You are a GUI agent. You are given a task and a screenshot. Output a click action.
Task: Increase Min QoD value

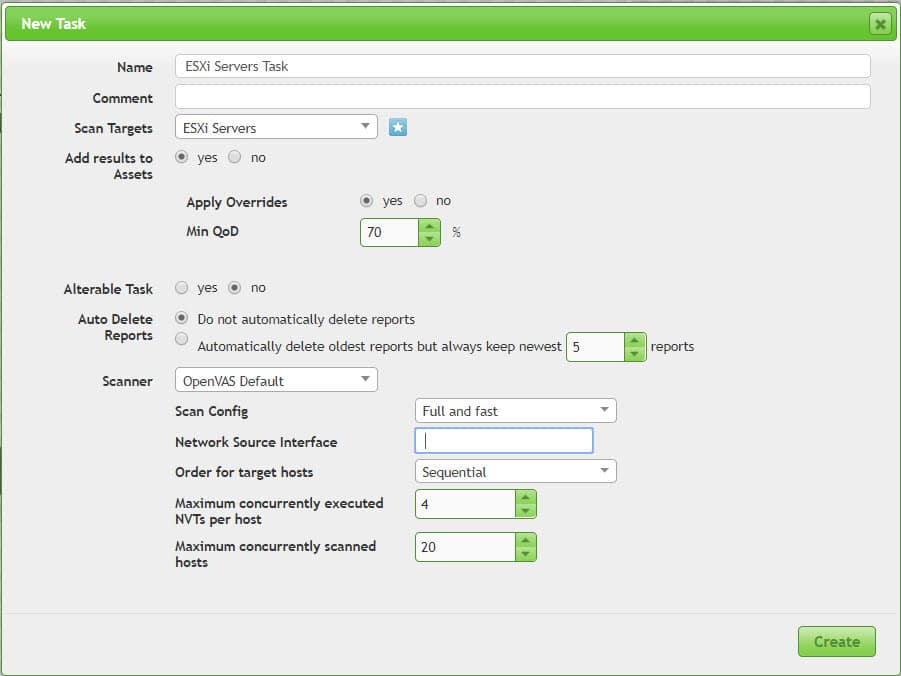coord(429,226)
